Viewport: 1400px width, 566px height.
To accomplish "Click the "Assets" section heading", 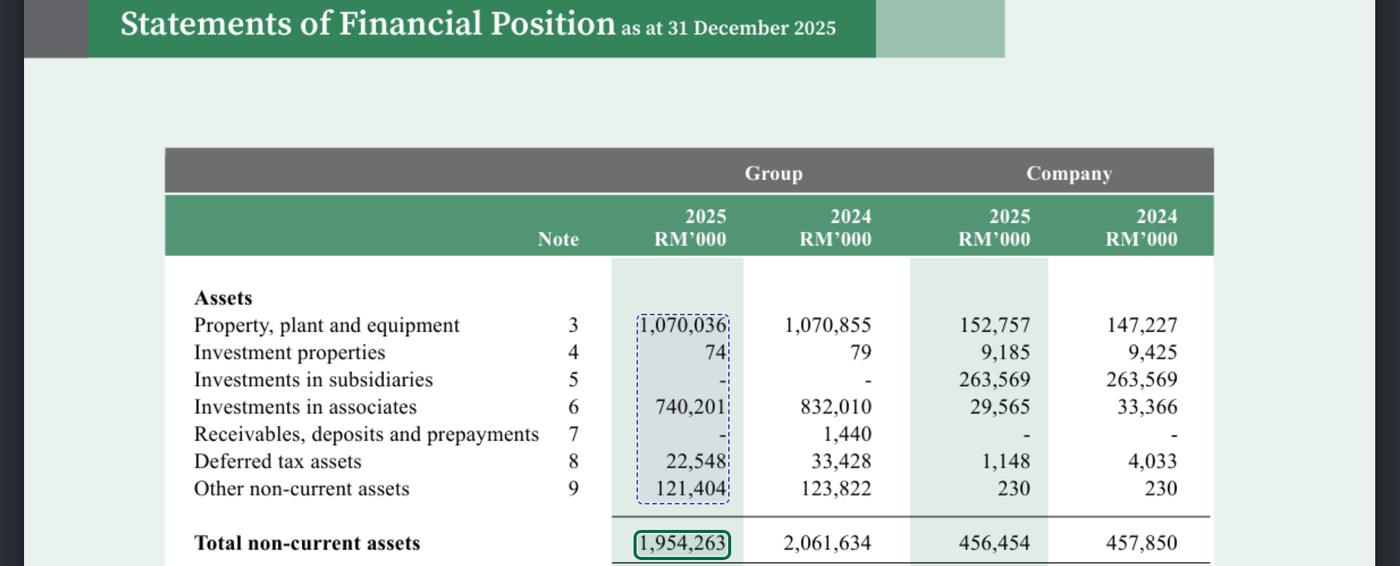I will click(x=223, y=298).
